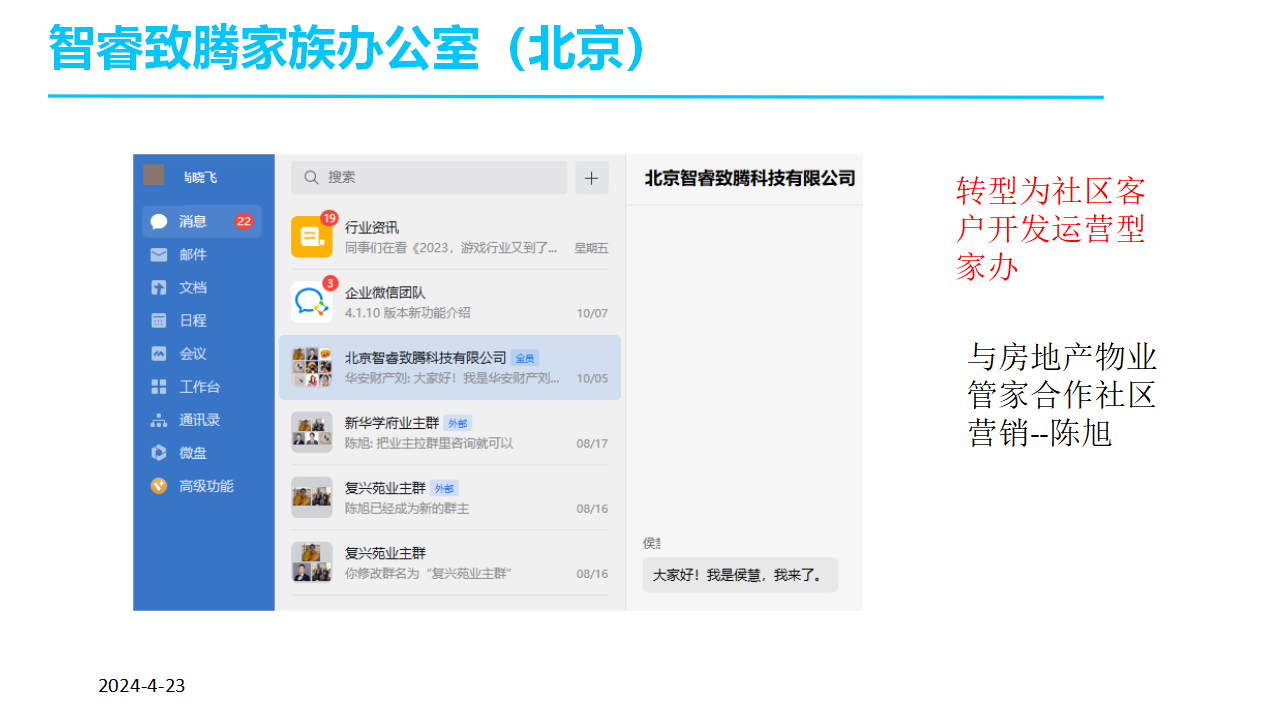Click the user name beside the avatar
This screenshot has width=1280, height=720.
click(x=200, y=177)
